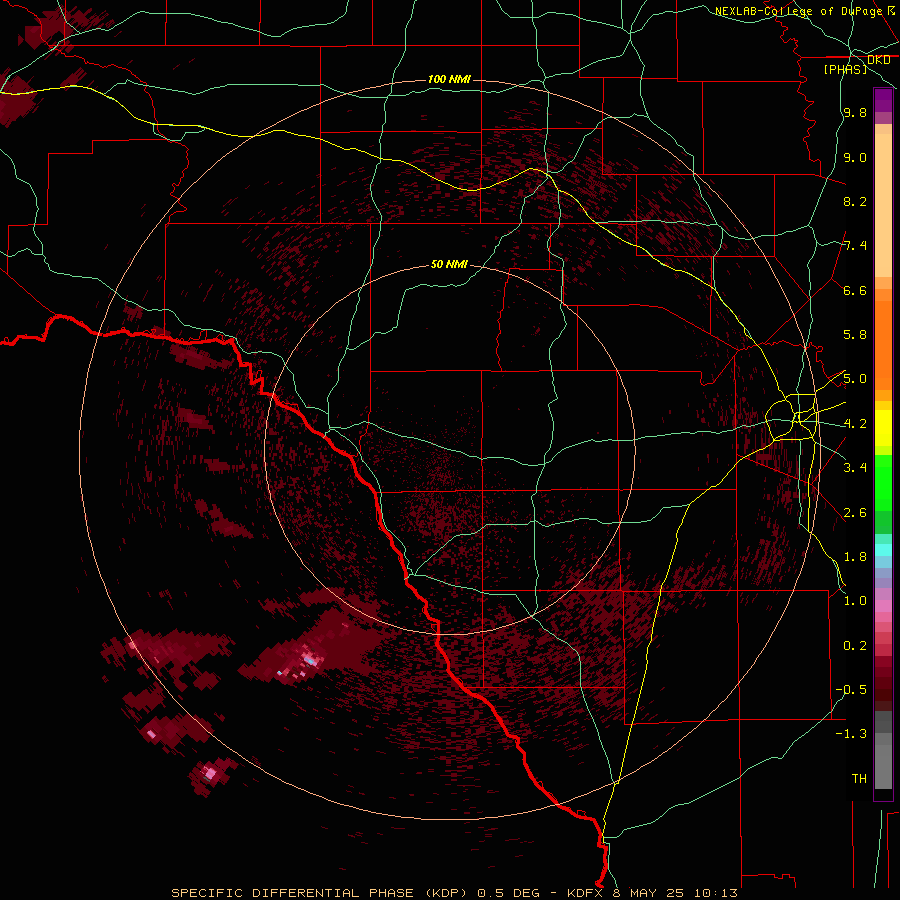900x900 pixels.
Task: Pick the pale peach band of the color scale
Action: 883,205
